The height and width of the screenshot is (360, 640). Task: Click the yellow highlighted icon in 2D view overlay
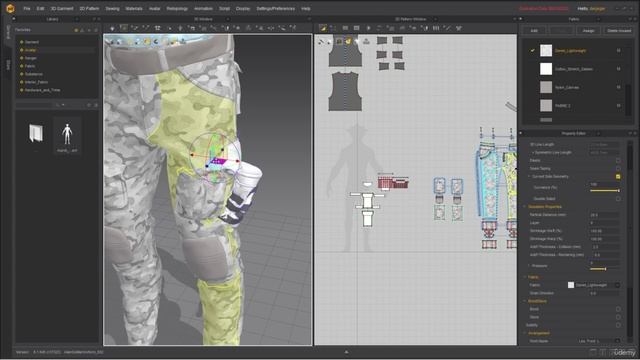pos(348,41)
